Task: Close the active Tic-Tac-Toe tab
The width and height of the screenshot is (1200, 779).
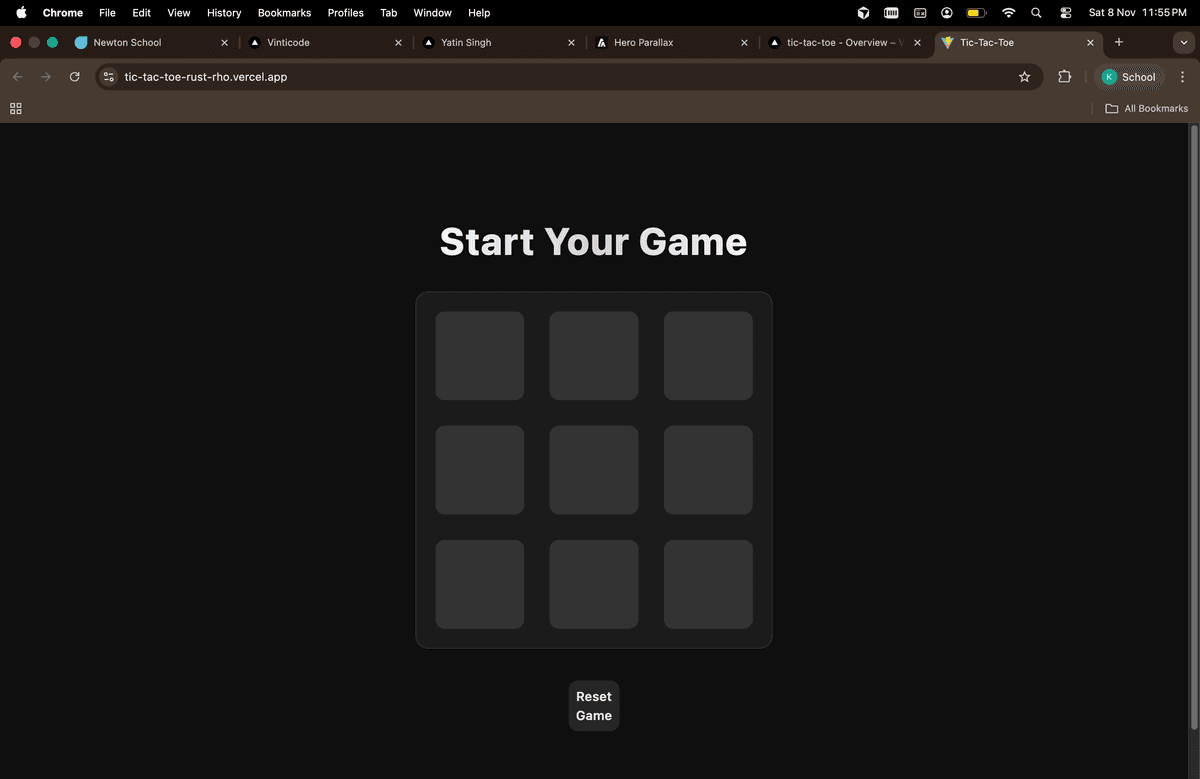Action: click(x=1090, y=43)
